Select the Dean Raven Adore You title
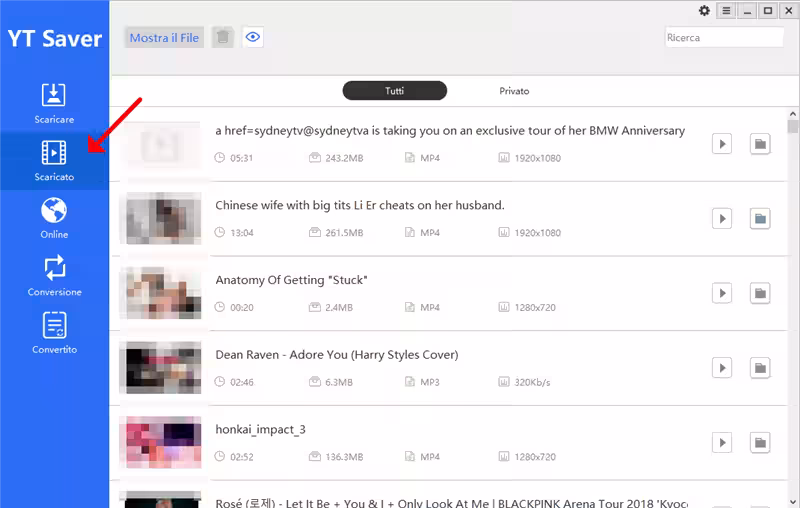Screen dimensions: 800x508 point(336,355)
